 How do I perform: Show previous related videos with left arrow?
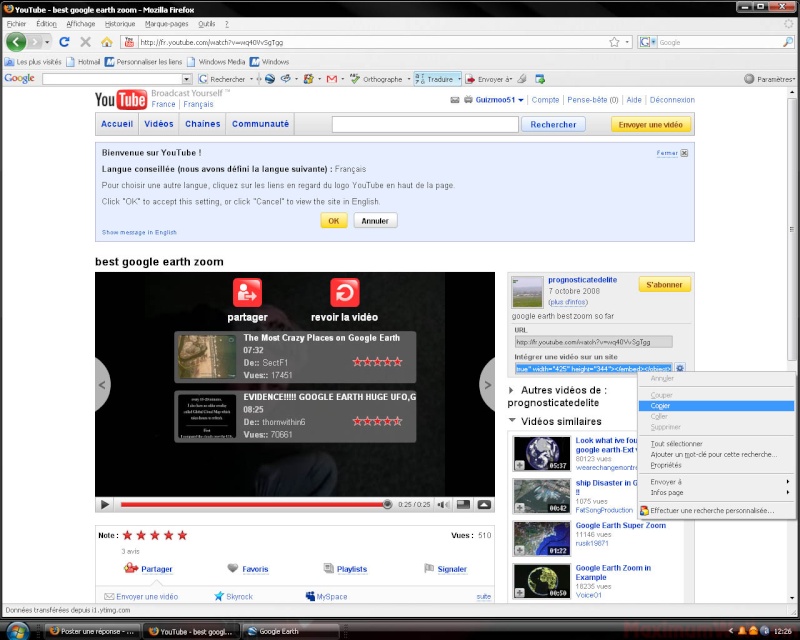pyautogui.click(x=102, y=385)
